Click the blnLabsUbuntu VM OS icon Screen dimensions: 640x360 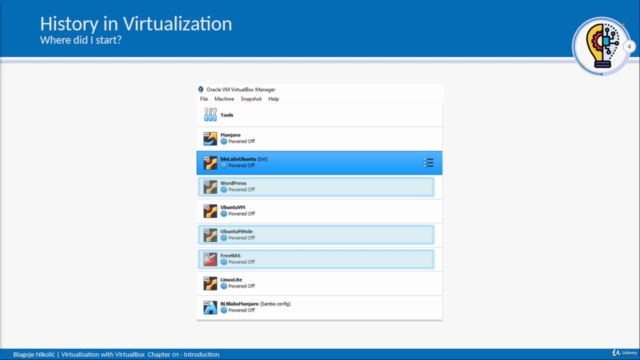[210, 162]
